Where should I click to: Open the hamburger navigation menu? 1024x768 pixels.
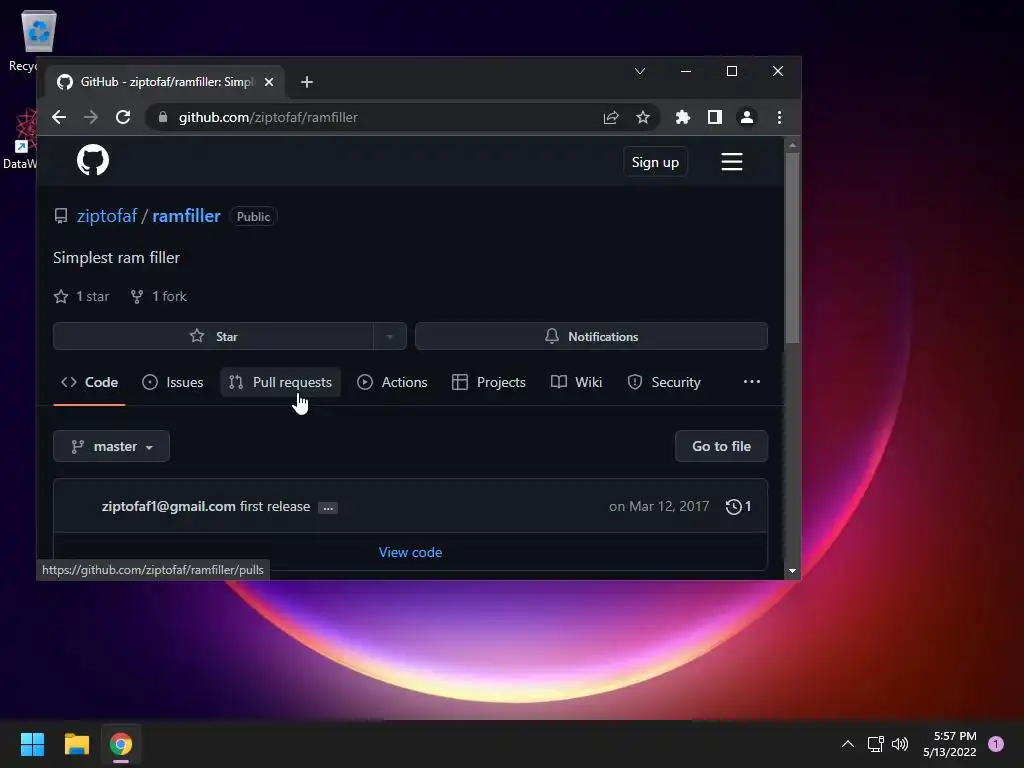731,162
